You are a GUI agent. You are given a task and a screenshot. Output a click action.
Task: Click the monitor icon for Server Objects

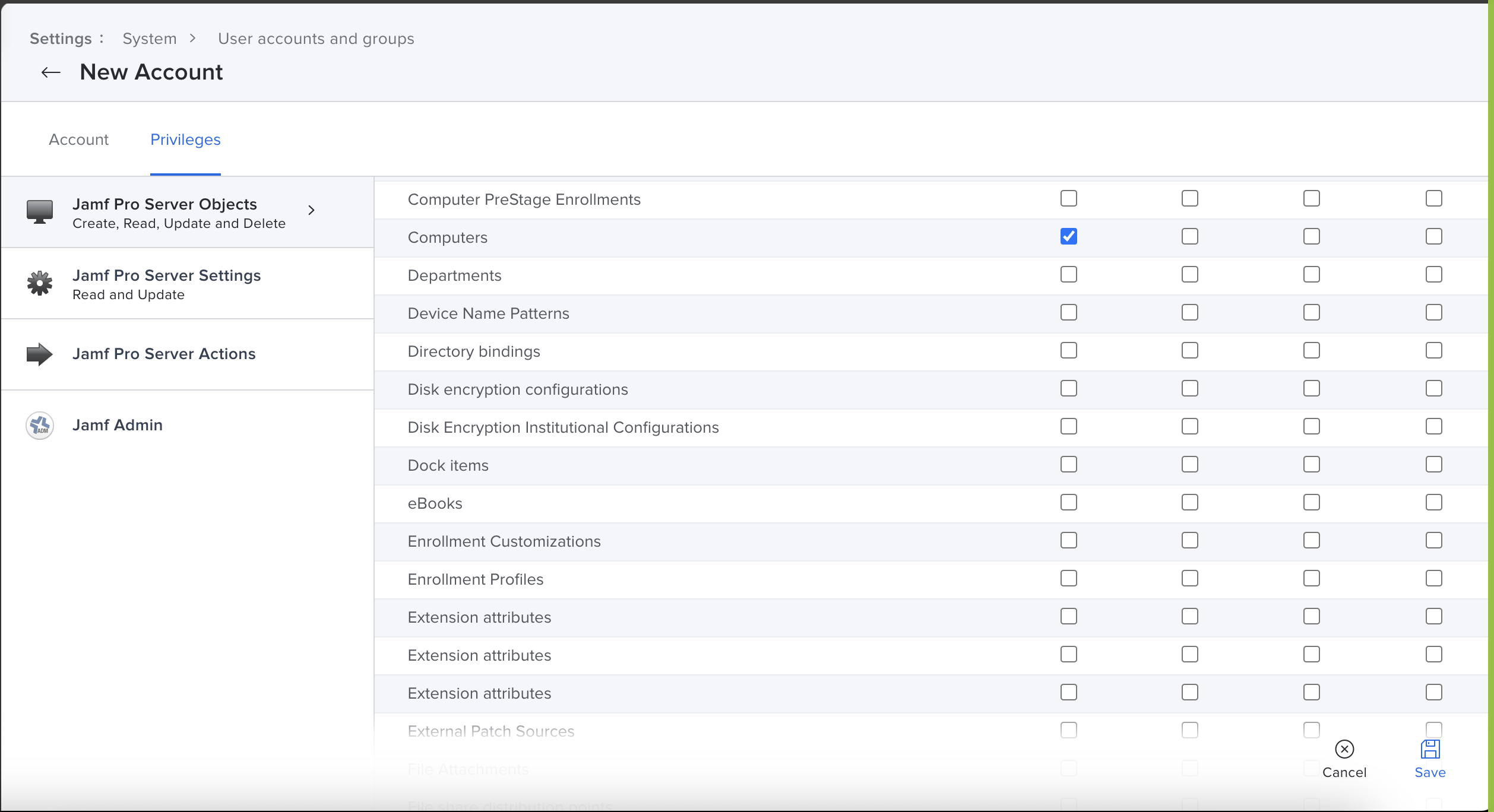pyautogui.click(x=40, y=212)
